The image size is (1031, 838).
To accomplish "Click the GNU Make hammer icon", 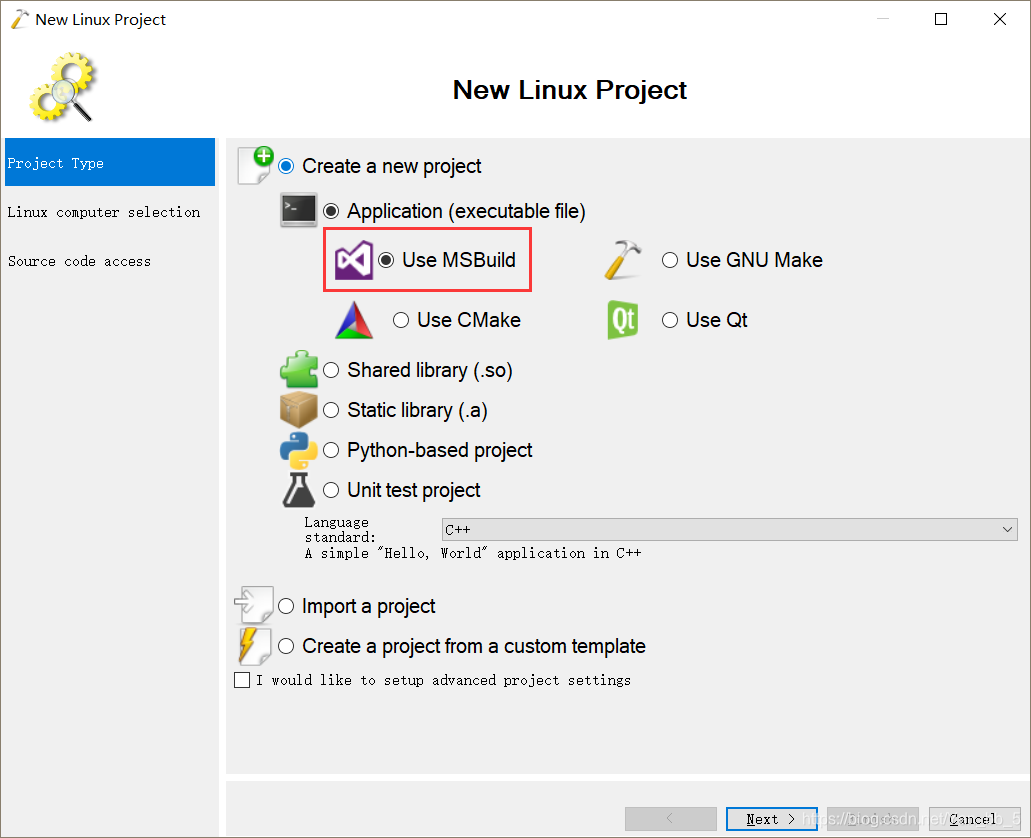I will tap(622, 260).
